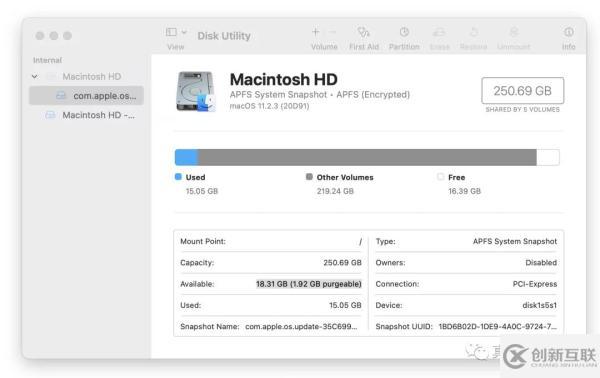Click the 16.39 GB free value

(x=465, y=191)
